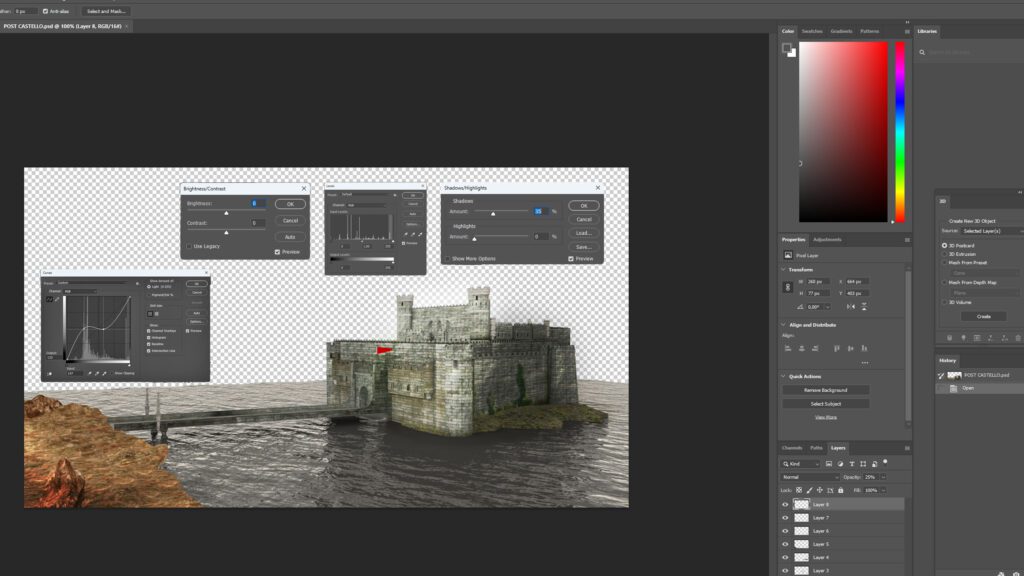This screenshot has height=576, width=1024.
Task: Switch to the Paths tab
Action: (x=816, y=448)
